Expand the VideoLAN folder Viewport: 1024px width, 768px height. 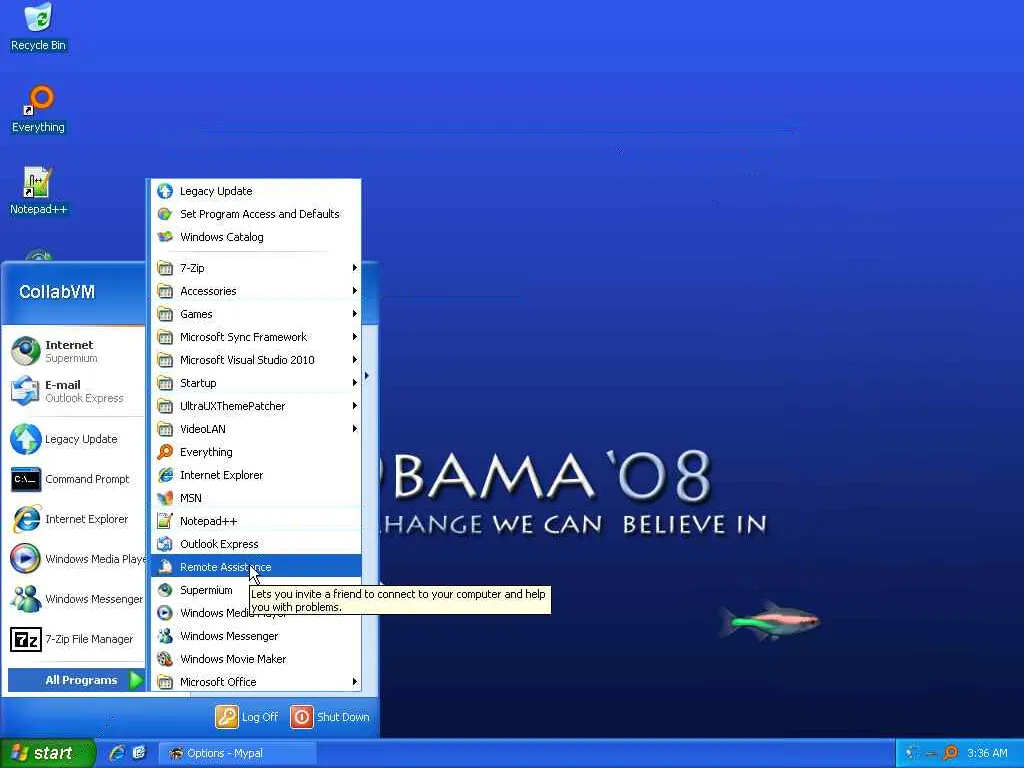pyautogui.click(x=257, y=428)
